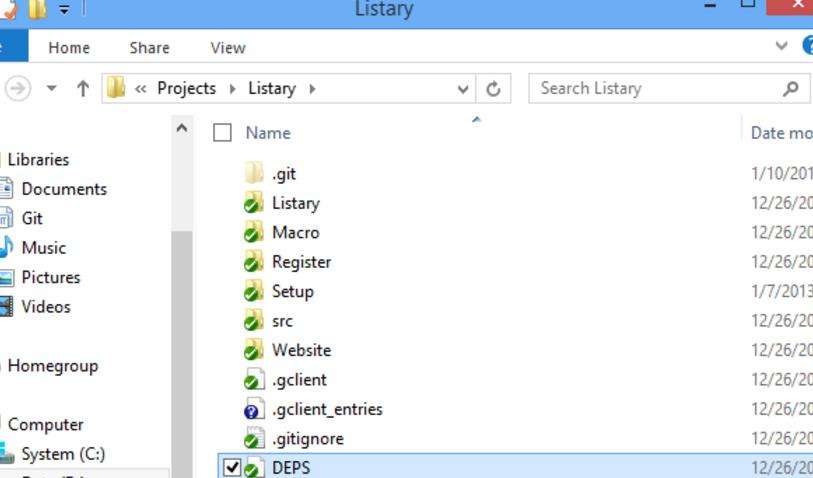The image size is (813, 478).
Task: Click the 1/7/2013 date of Setup
Action: click(782, 291)
